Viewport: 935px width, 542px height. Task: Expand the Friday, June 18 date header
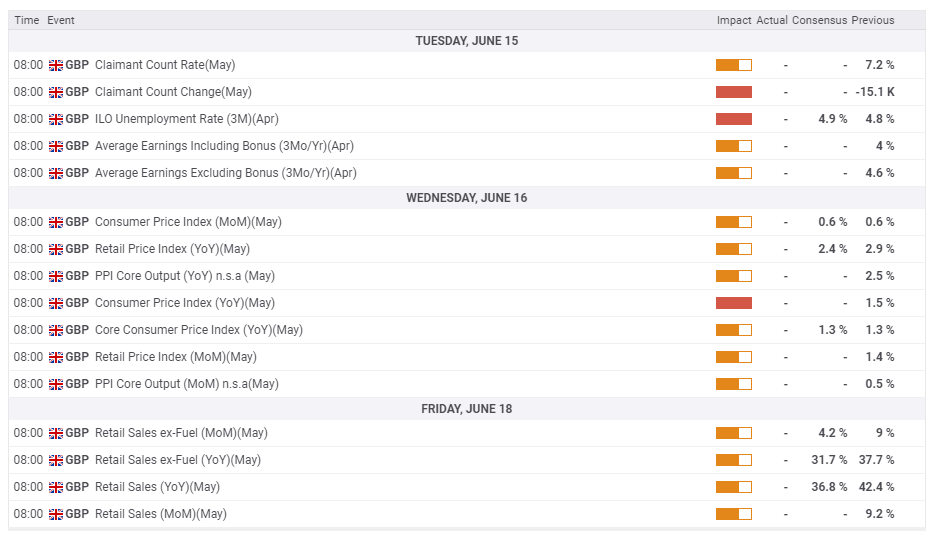pyautogui.click(x=467, y=409)
